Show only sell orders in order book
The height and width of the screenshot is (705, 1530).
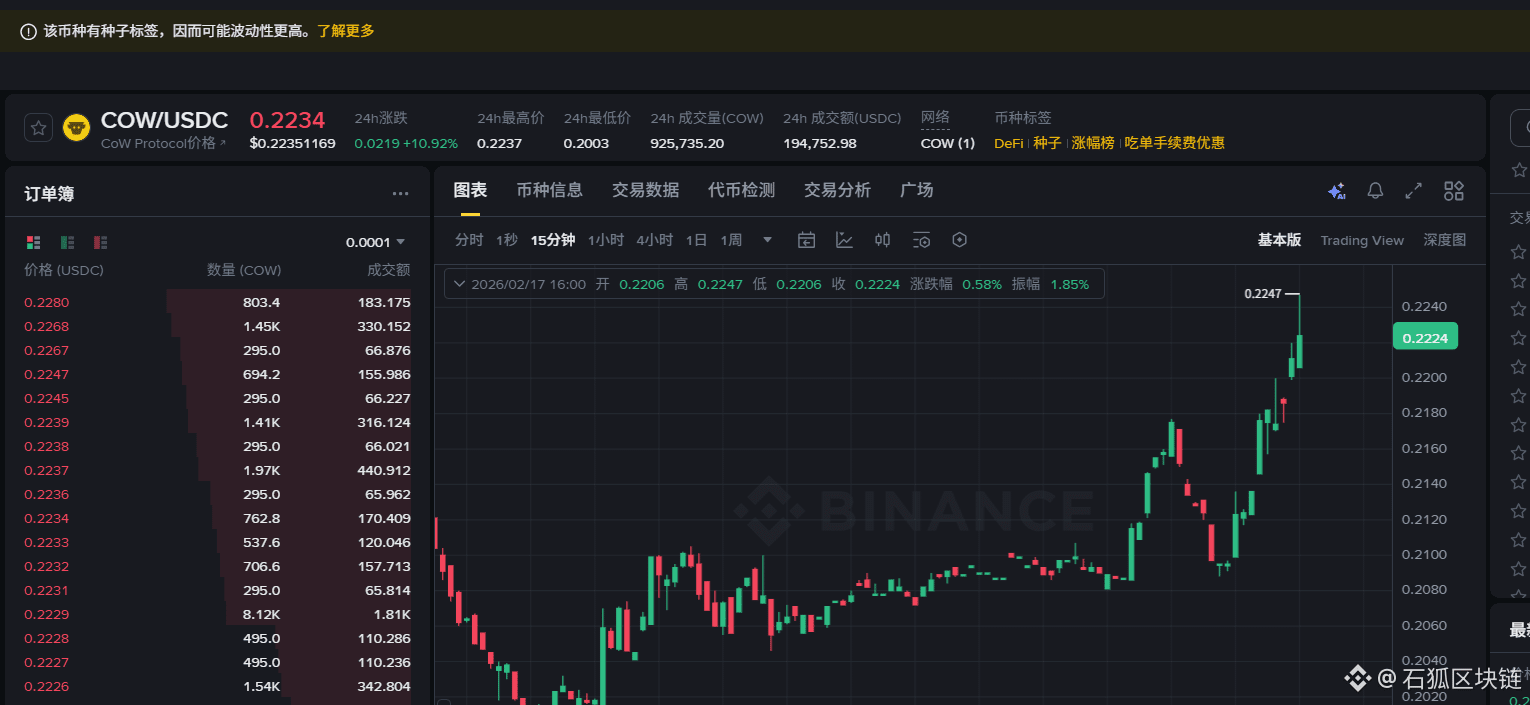point(100,242)
